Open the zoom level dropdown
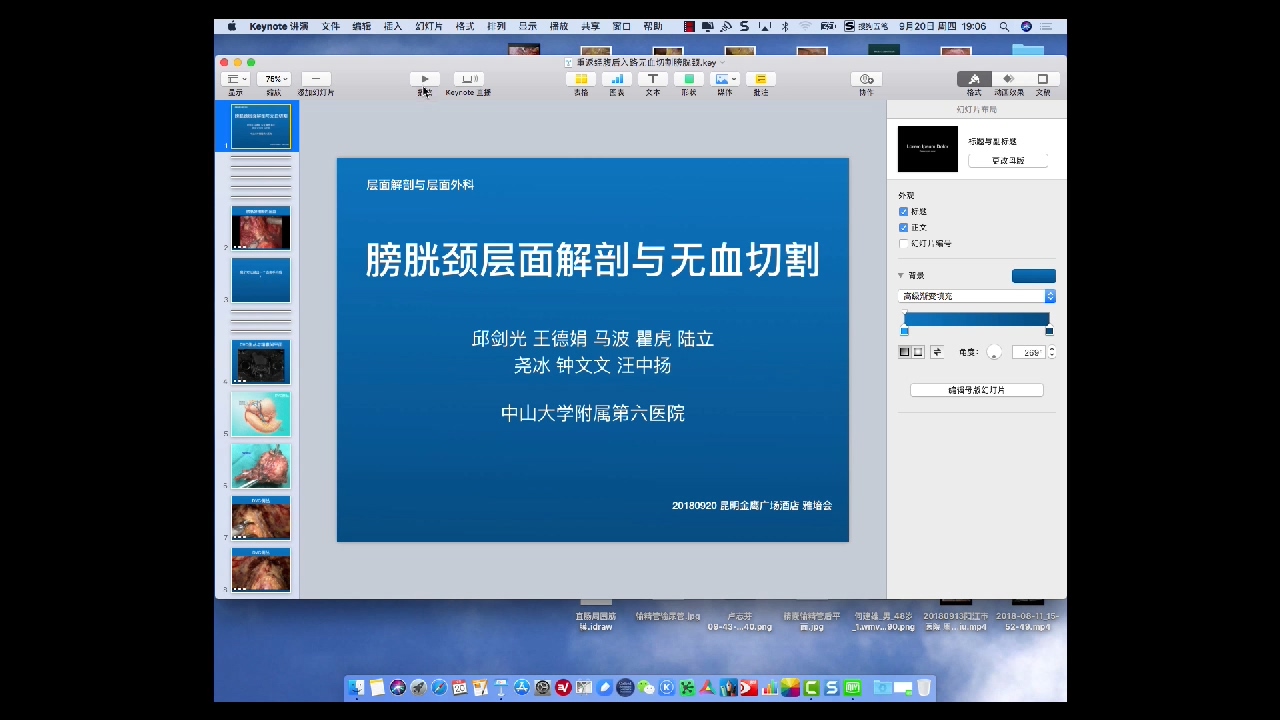This screenshot has width=1280, height=720. (274, 79)
